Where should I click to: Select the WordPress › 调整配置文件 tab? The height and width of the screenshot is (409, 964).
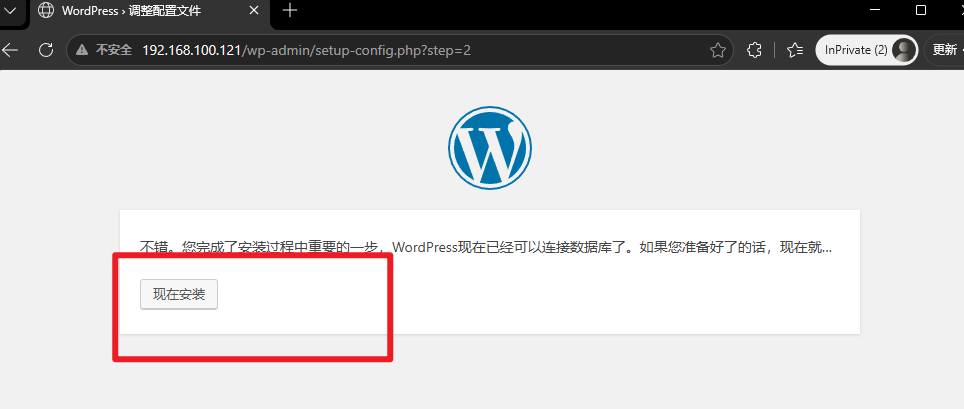tap(148, 11)
